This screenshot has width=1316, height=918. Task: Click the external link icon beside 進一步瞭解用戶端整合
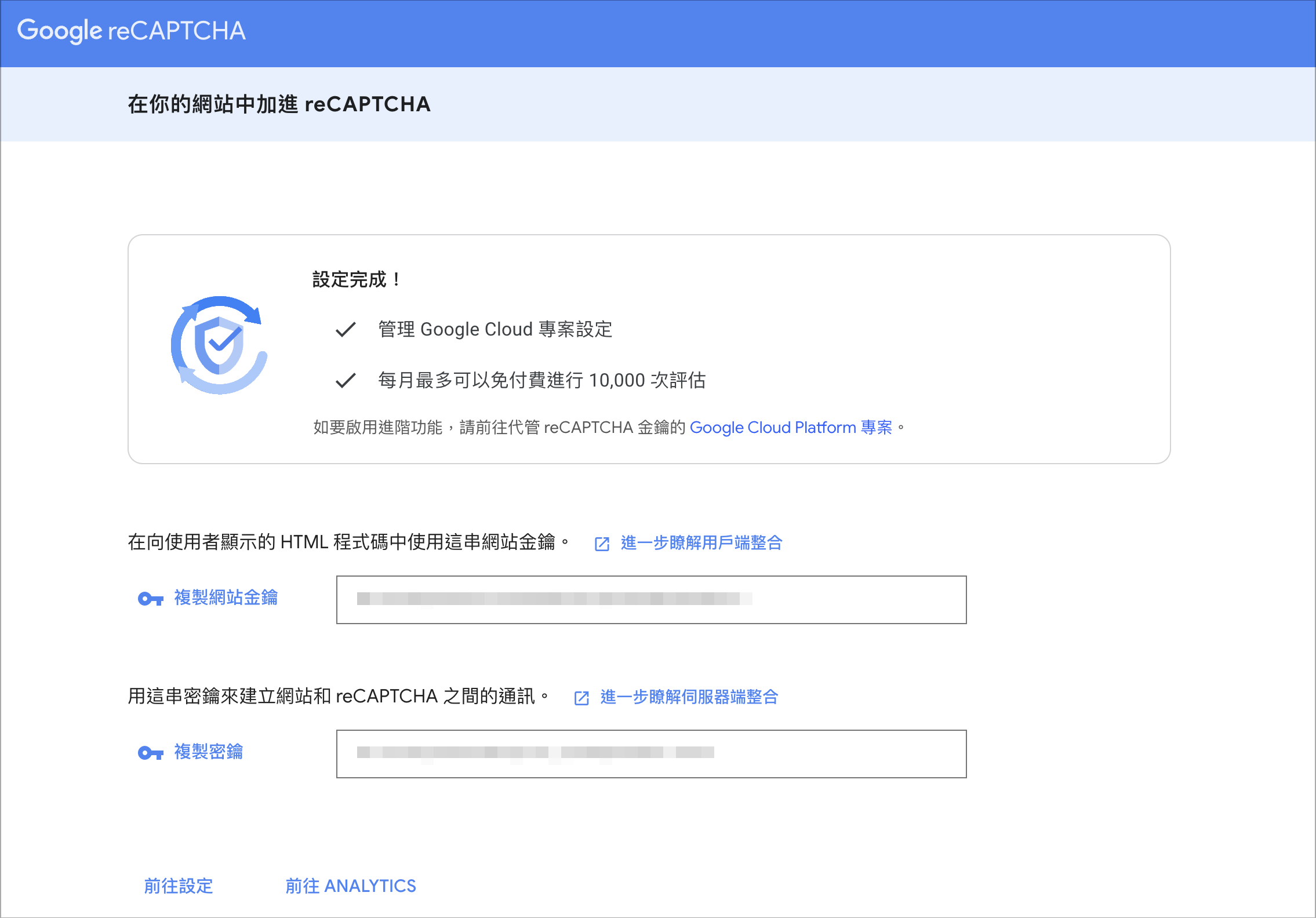click(x=602, y=544)
